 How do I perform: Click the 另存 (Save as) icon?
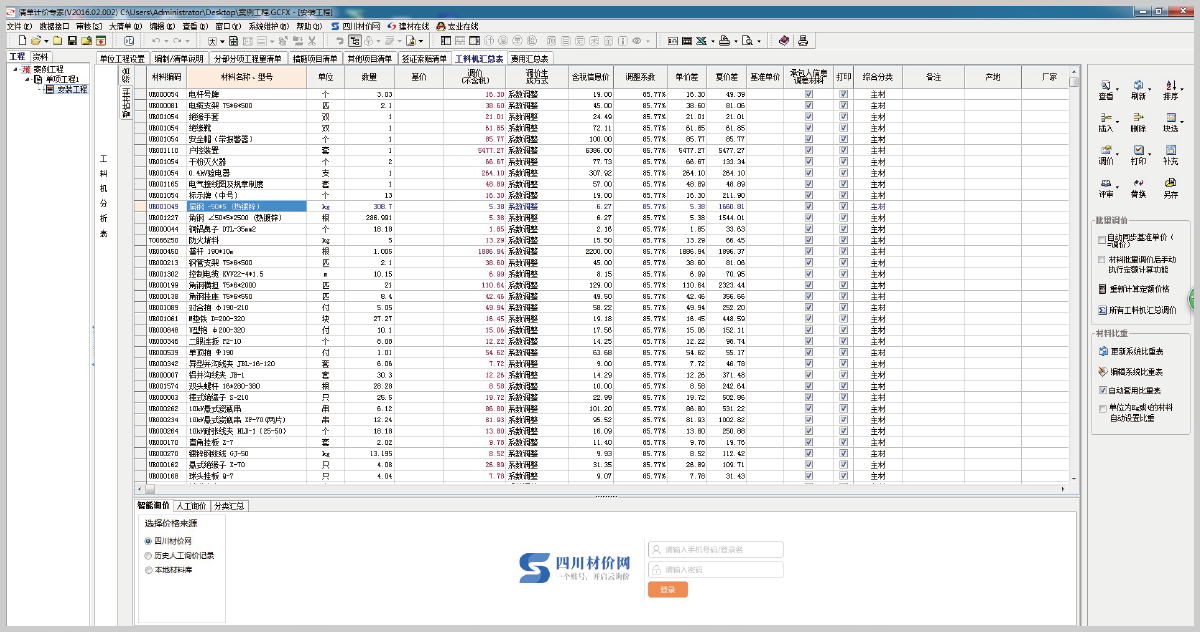click(1170, 186)
